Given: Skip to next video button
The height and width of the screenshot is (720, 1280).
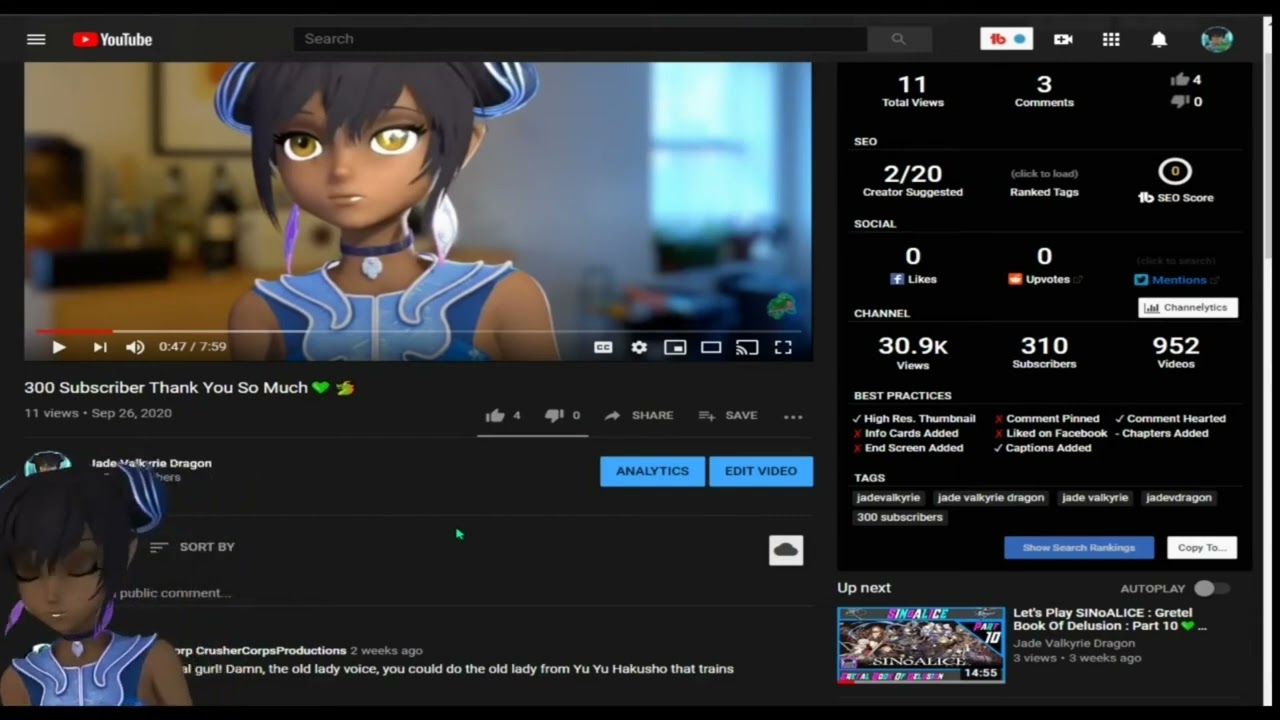Looking at the screenshot, I should click(100, 347).
